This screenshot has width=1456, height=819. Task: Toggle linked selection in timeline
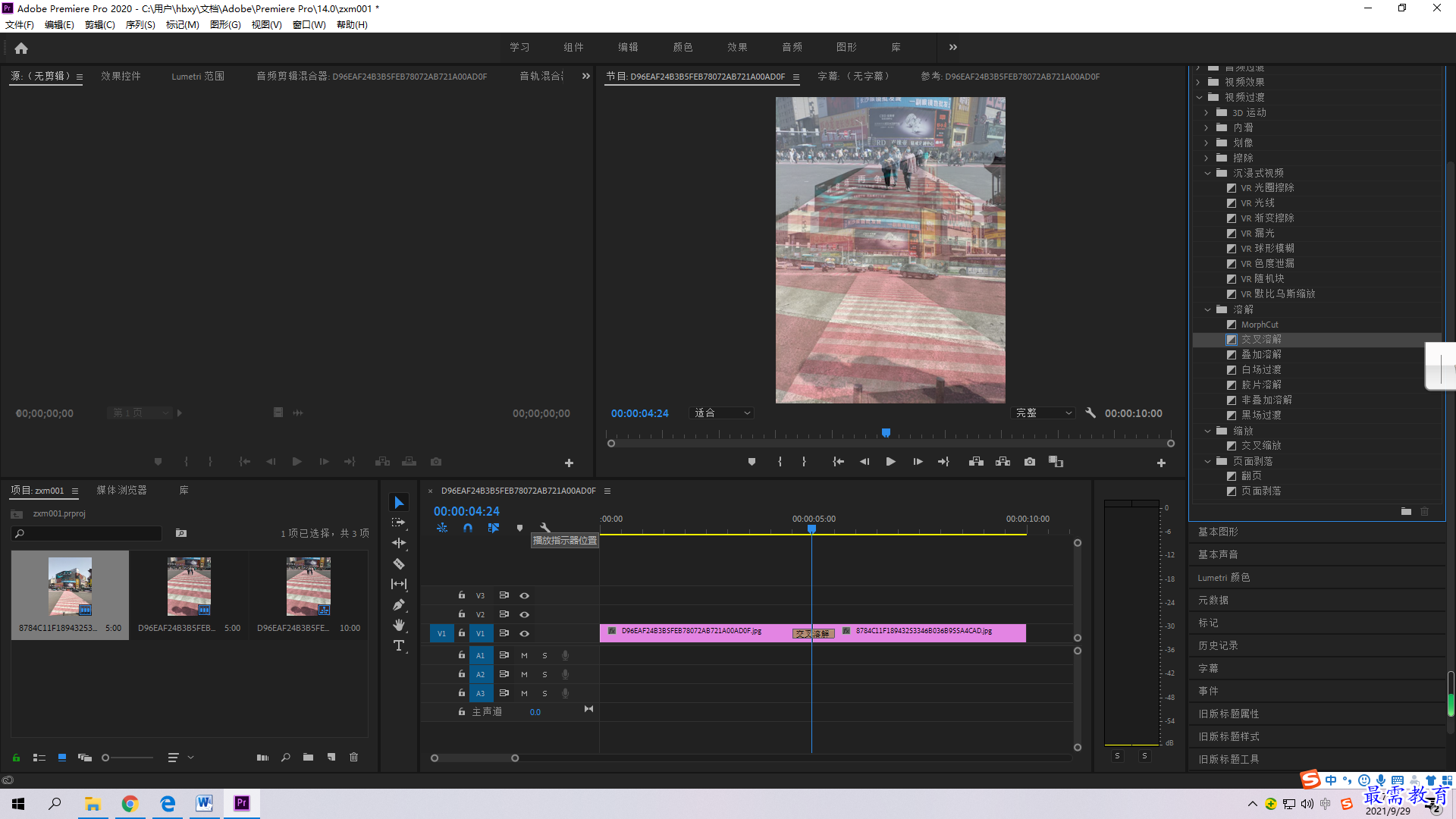(x=494, y=528)
